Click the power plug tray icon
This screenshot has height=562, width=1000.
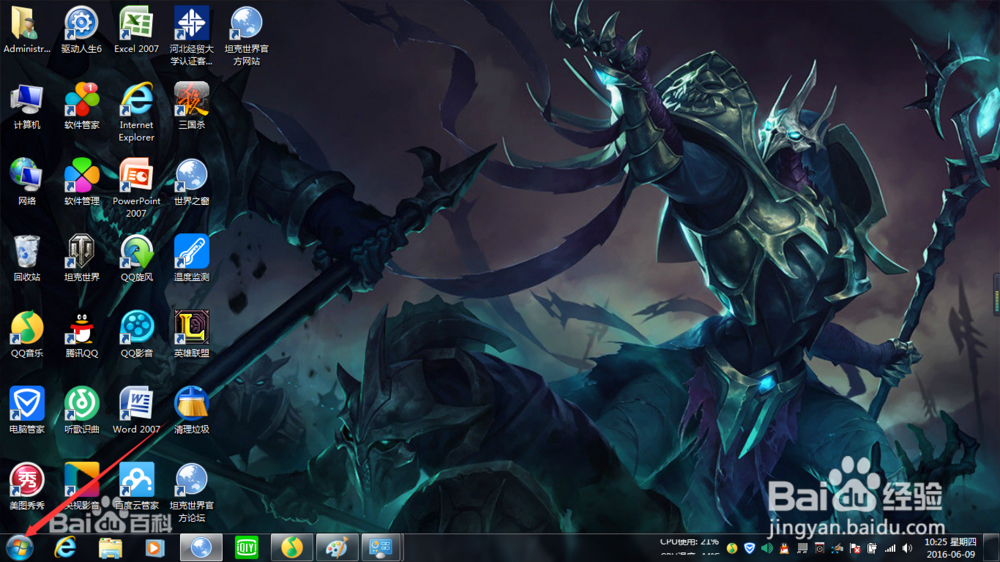coord(872,548)
